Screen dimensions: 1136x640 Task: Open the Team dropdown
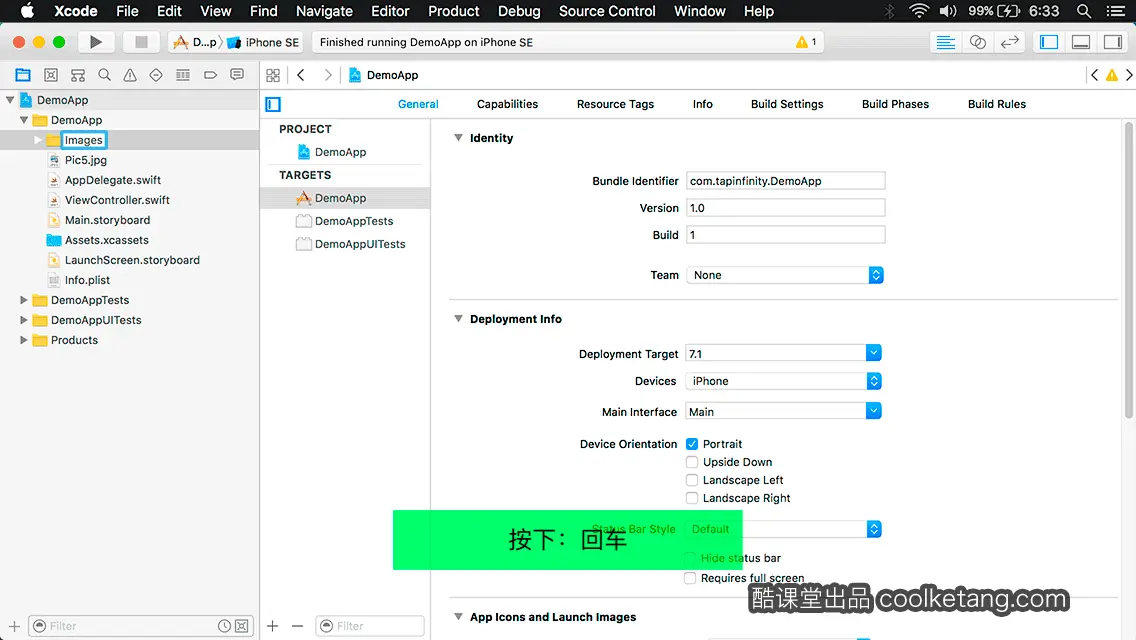coord(785,275)
